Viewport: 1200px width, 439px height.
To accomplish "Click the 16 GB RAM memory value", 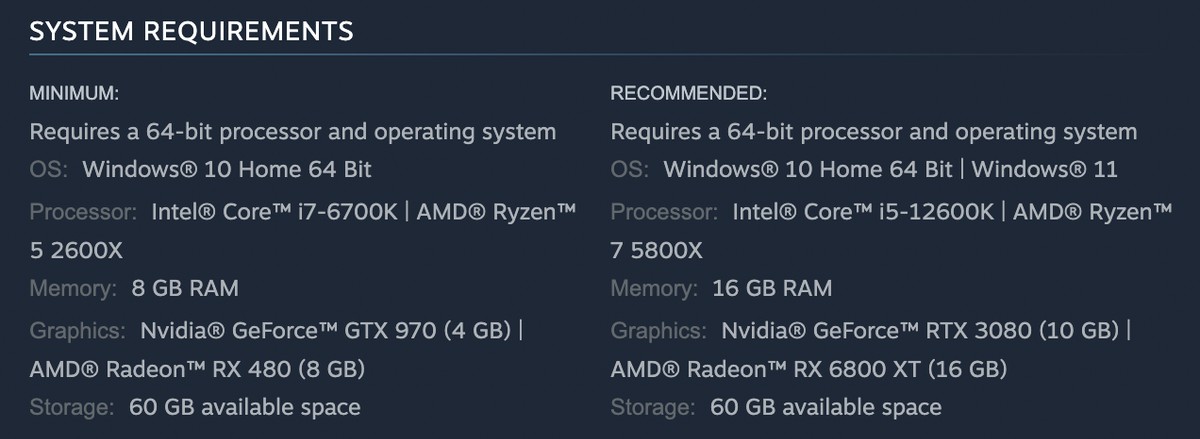I will click(772, 290).
